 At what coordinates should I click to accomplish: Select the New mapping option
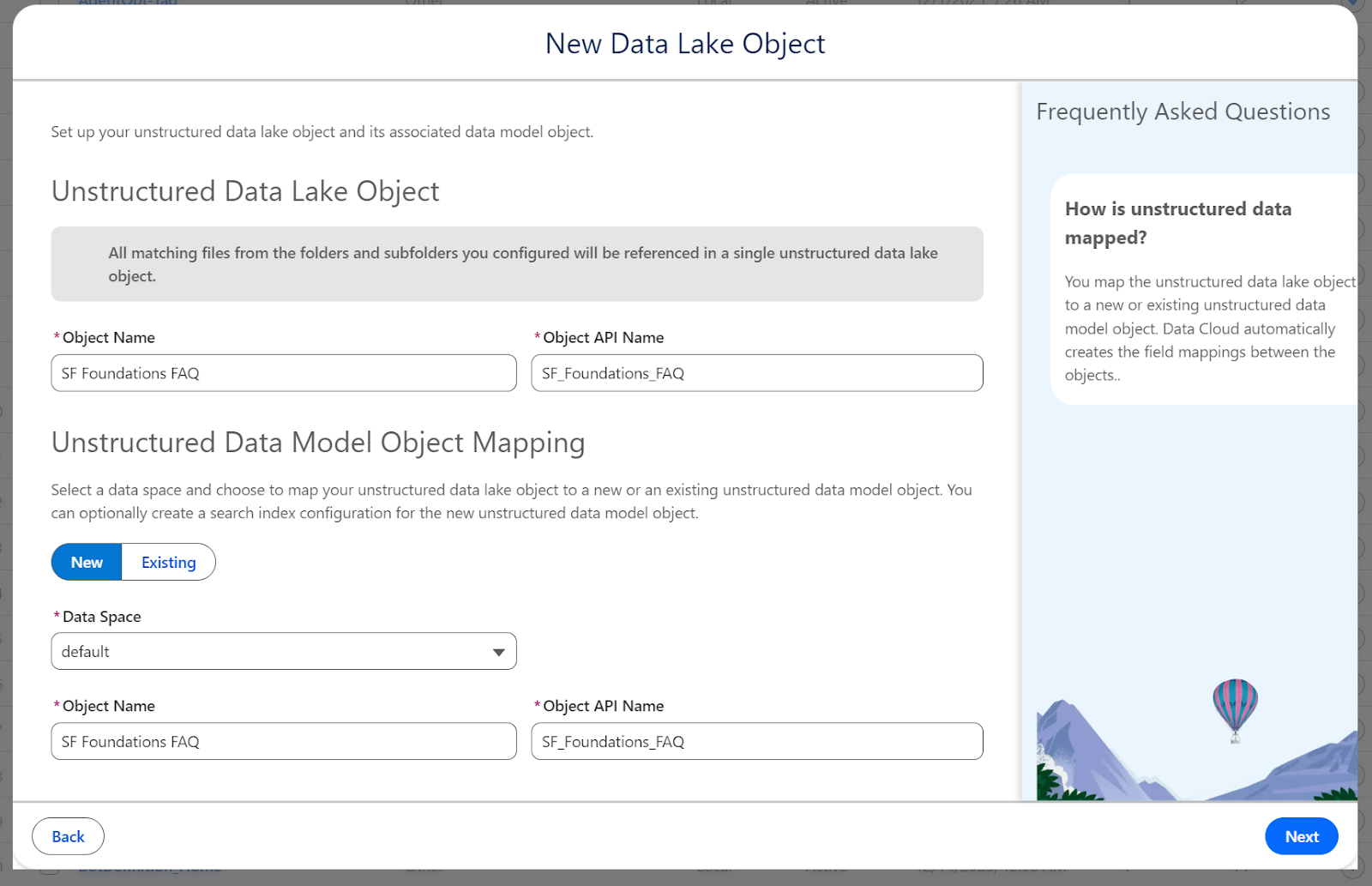(87, 563)
